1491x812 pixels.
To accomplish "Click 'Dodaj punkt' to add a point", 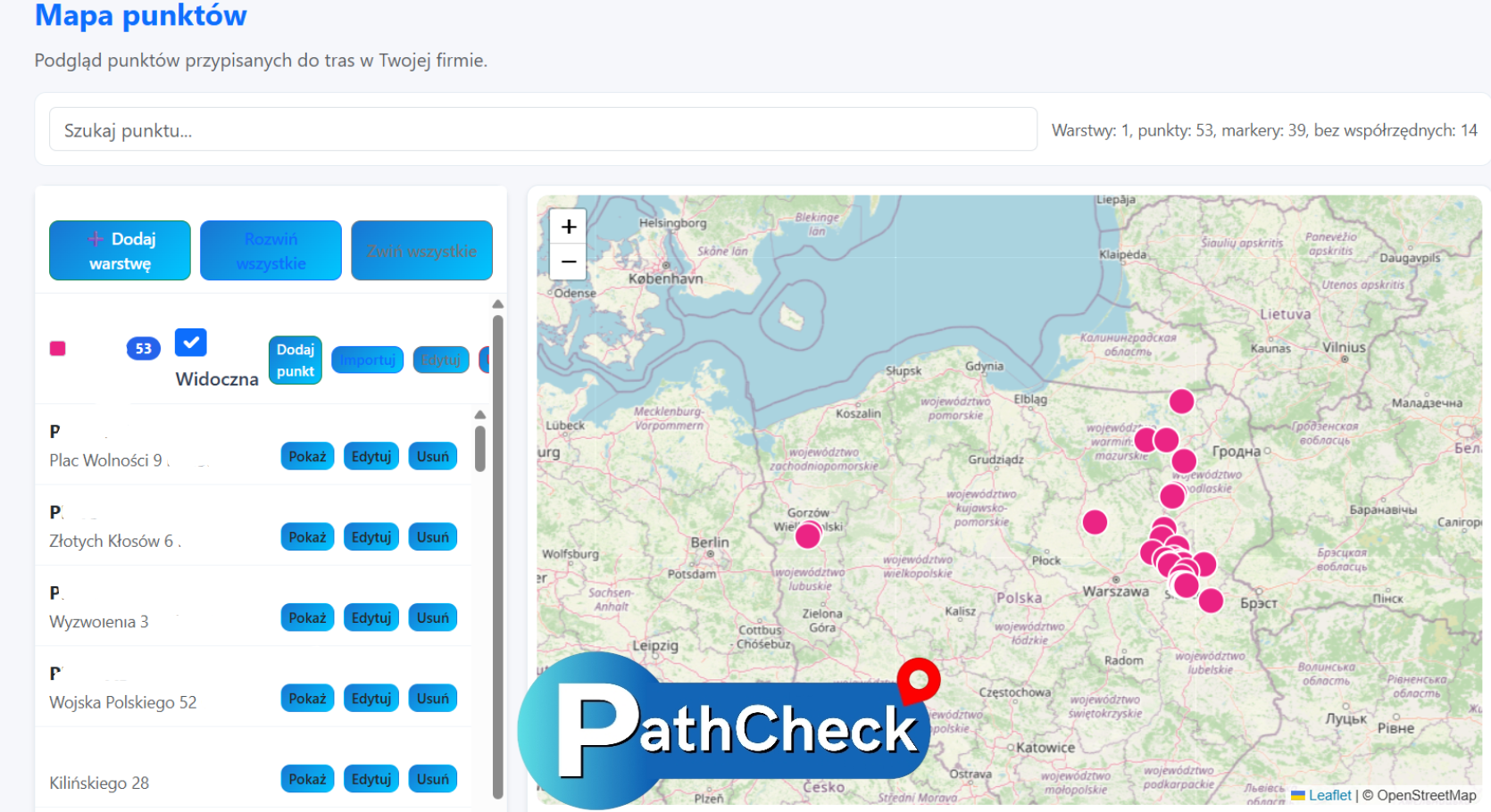I will click(295, 360).
